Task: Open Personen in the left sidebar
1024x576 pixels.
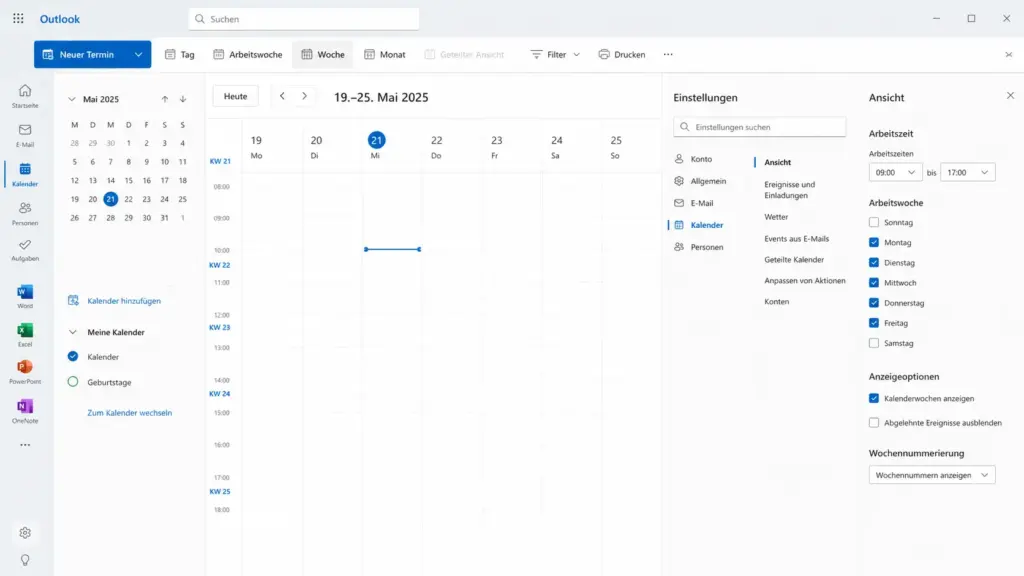Action: pos(25,214)
